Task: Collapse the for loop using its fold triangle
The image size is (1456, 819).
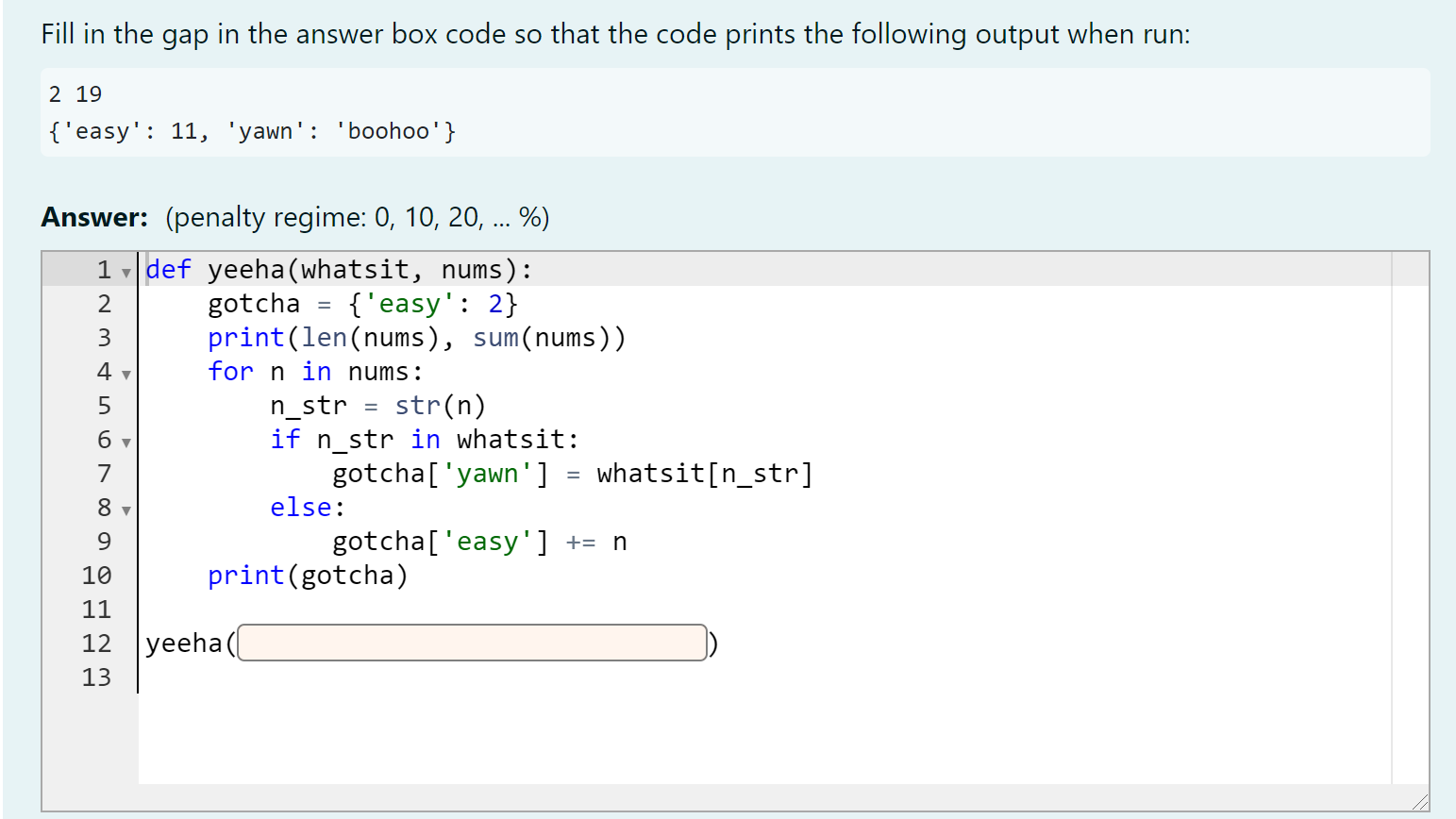Action: (x=126, y=372)
